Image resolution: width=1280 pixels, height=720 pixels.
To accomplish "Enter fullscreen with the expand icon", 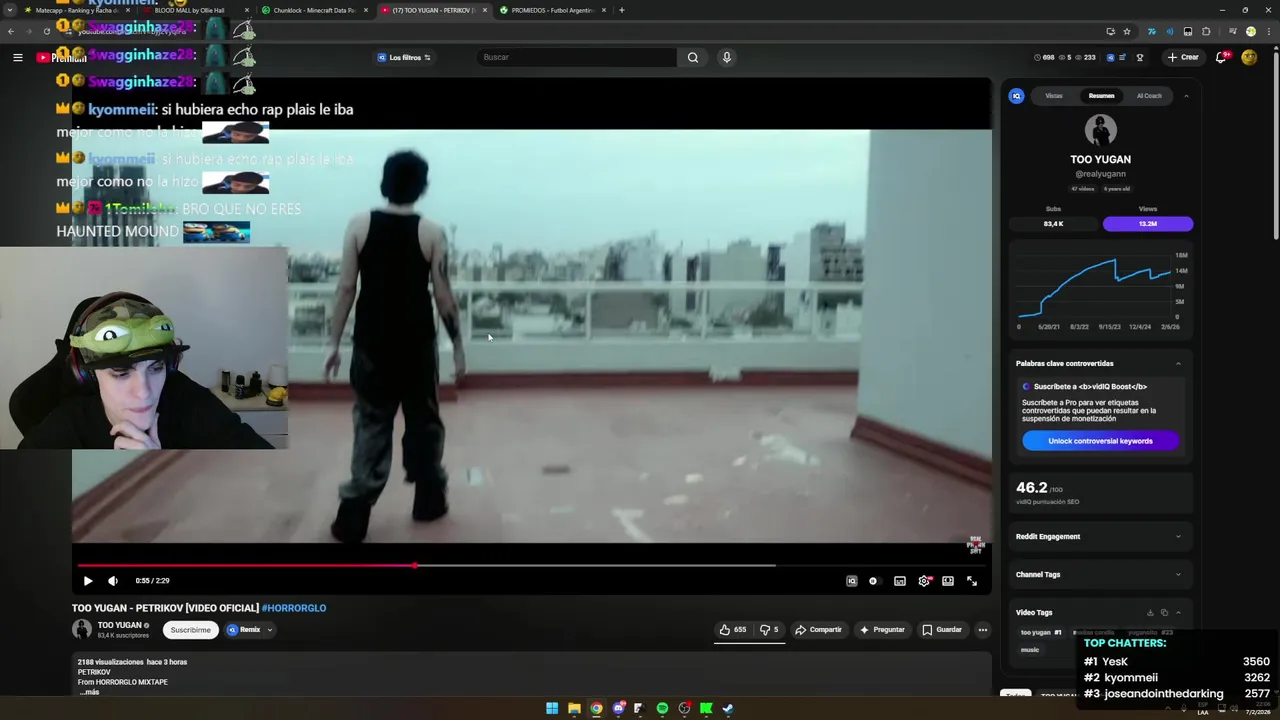I will tap(972, 581).
